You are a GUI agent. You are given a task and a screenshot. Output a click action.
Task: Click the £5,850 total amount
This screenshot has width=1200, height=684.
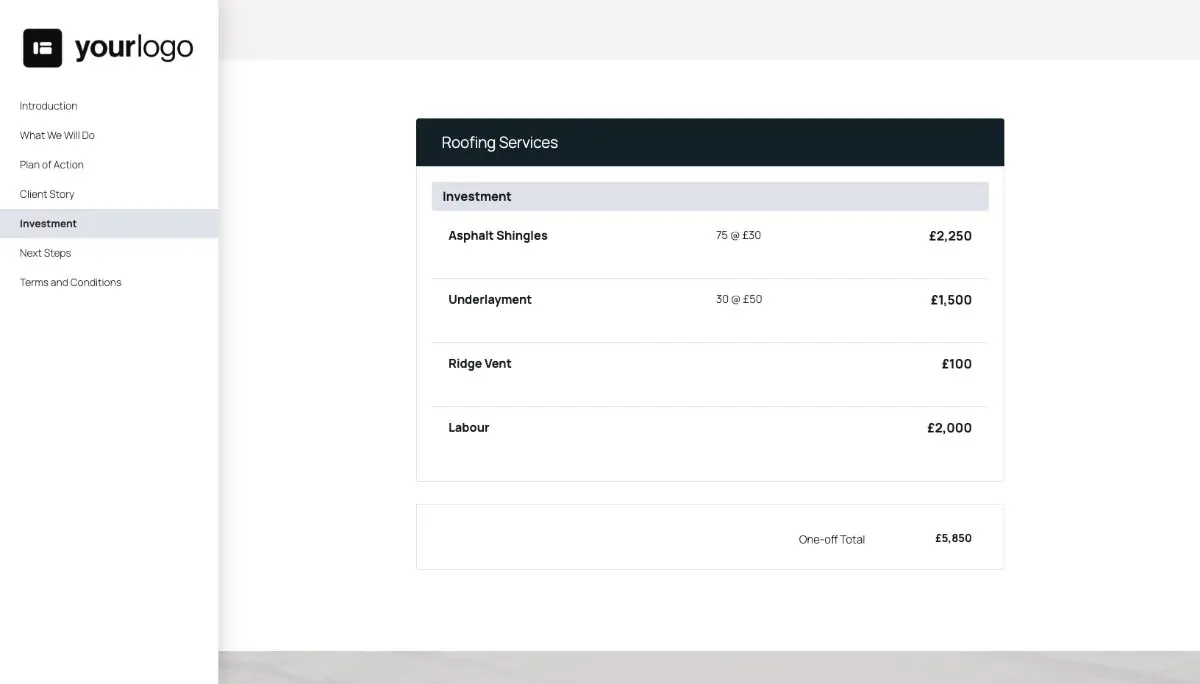(x=953, y=538)
